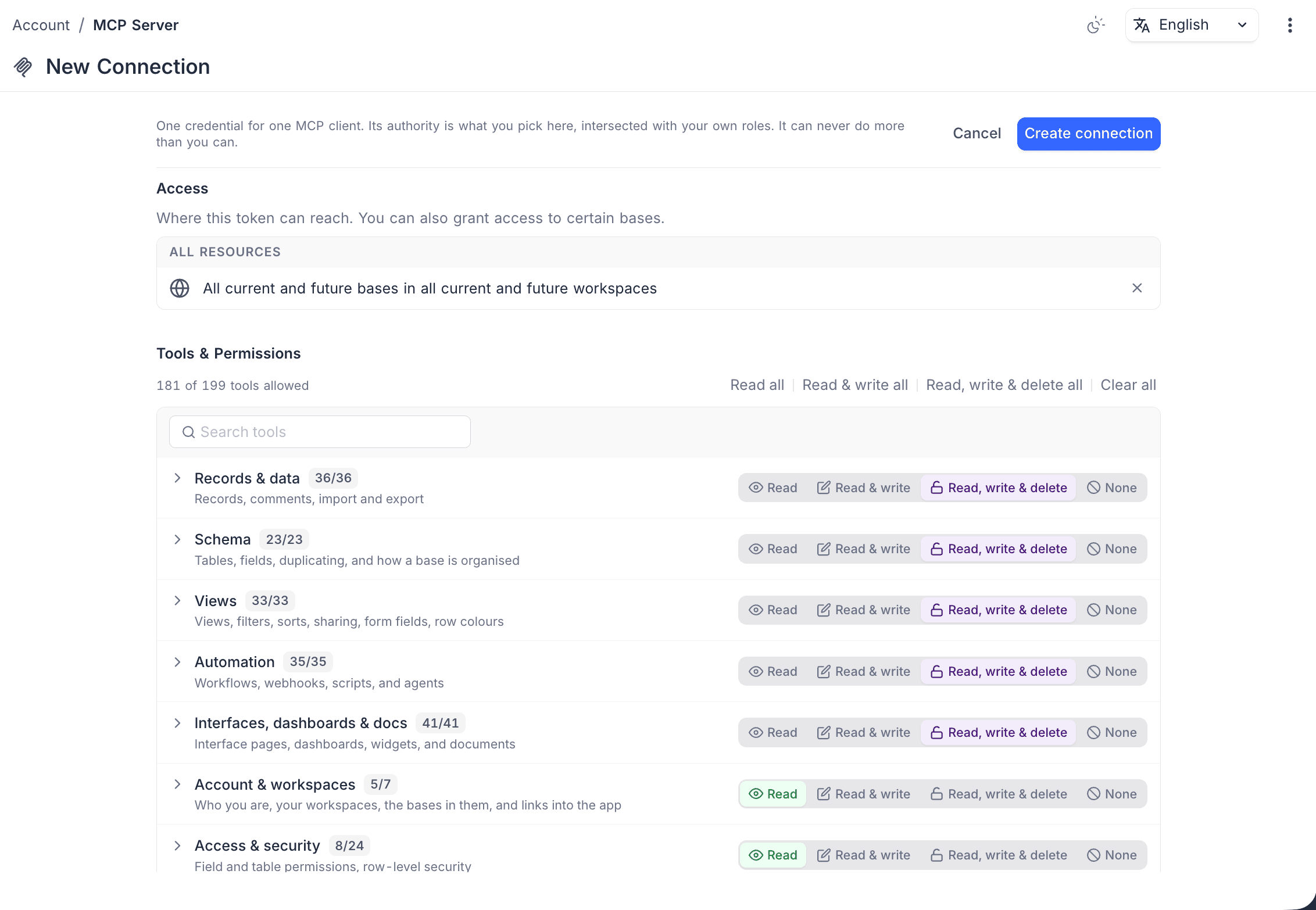Viewport: 1316px width, 910px height.
Task: Set Interfaces, dashboards & docs to Read & write
Action: (864, 732)
